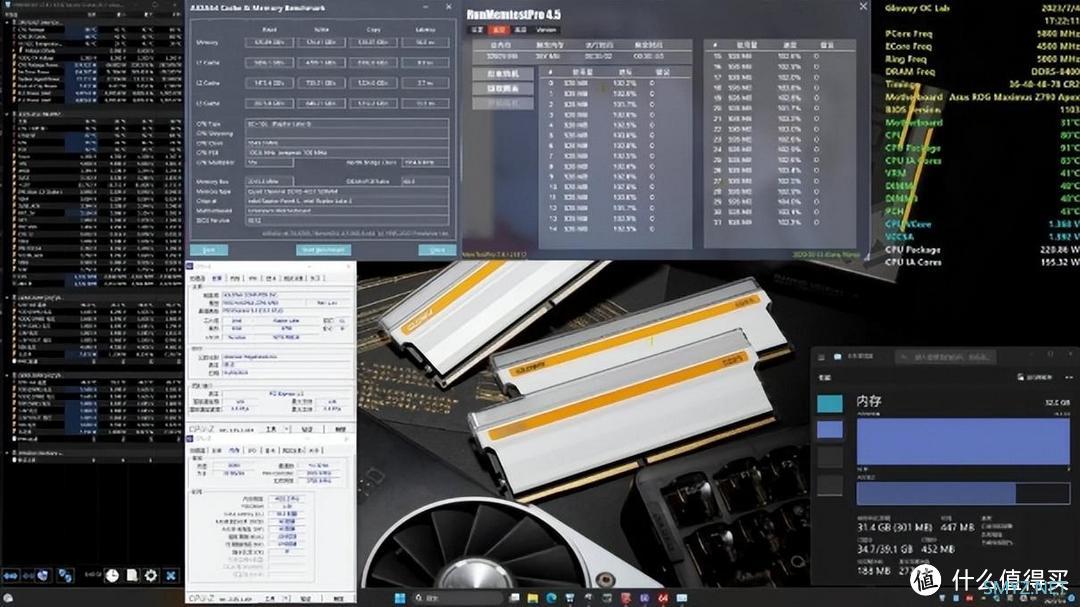Viewport: 1080px width, 607px height.
Task: Click Close button in AIDA64 benchmark window
Action: [437, 249]
